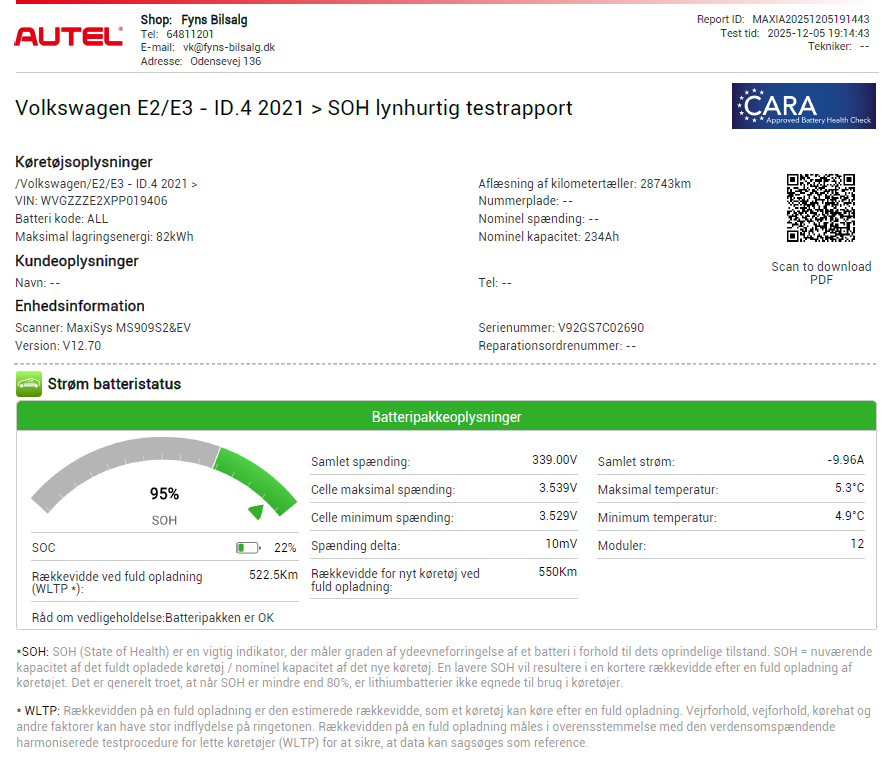
Task: Toggle the Batteripakkeoplysninger header bar
Action: click(446, 417)
